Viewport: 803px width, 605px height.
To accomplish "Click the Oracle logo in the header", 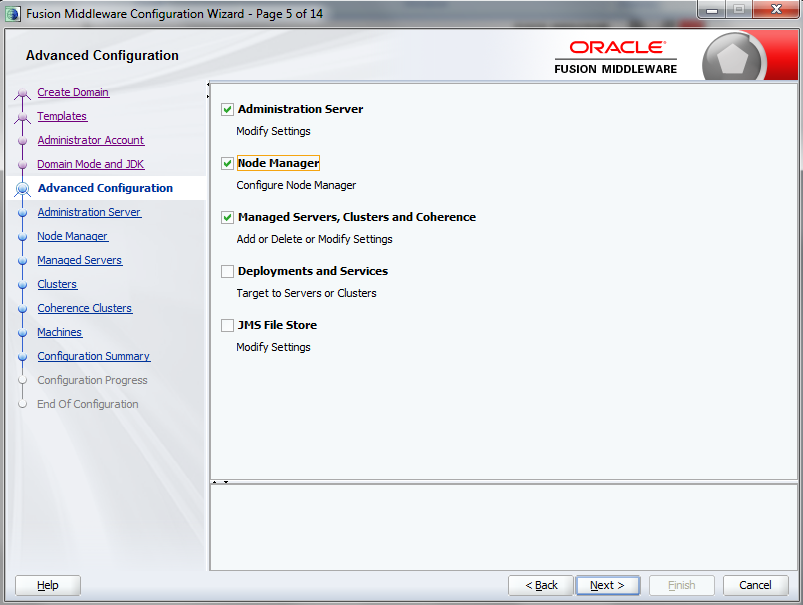I will 617,47.
